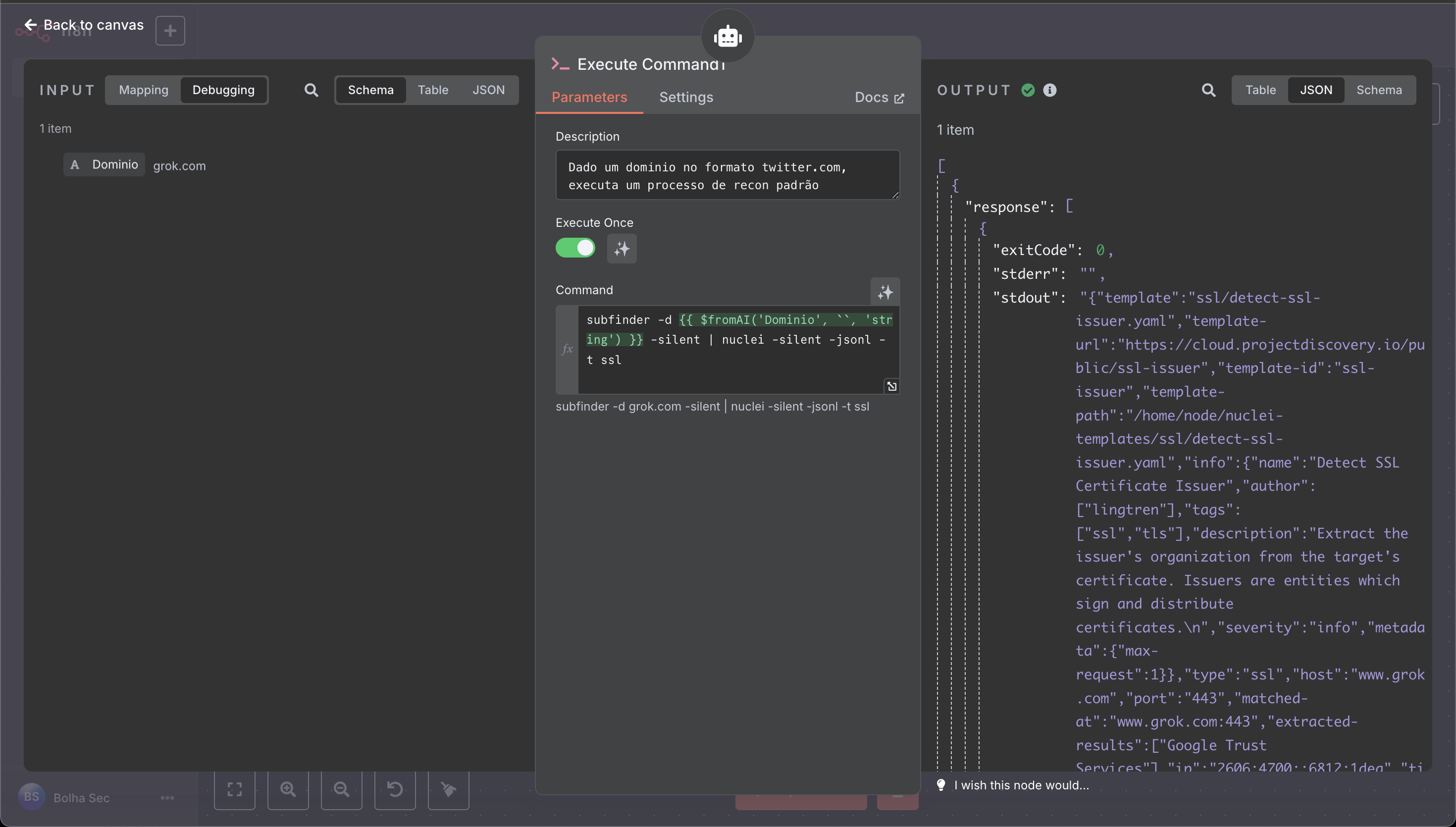Switch input panel to Mapping mode
This screenshot has height=827, width=1456.
coord(144,90)
